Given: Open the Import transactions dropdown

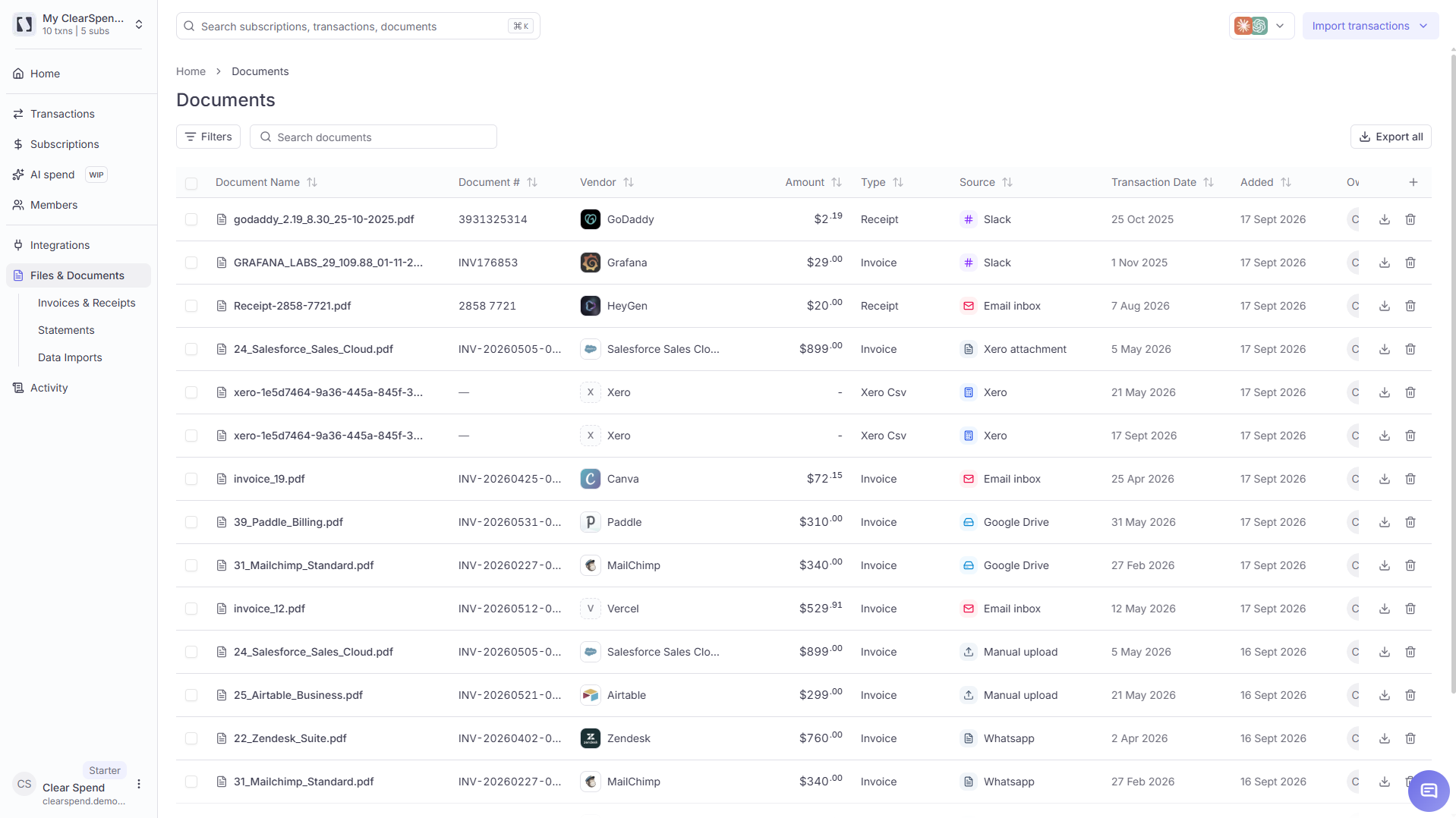Looking at the screenshot, I should coord(1370,26).
